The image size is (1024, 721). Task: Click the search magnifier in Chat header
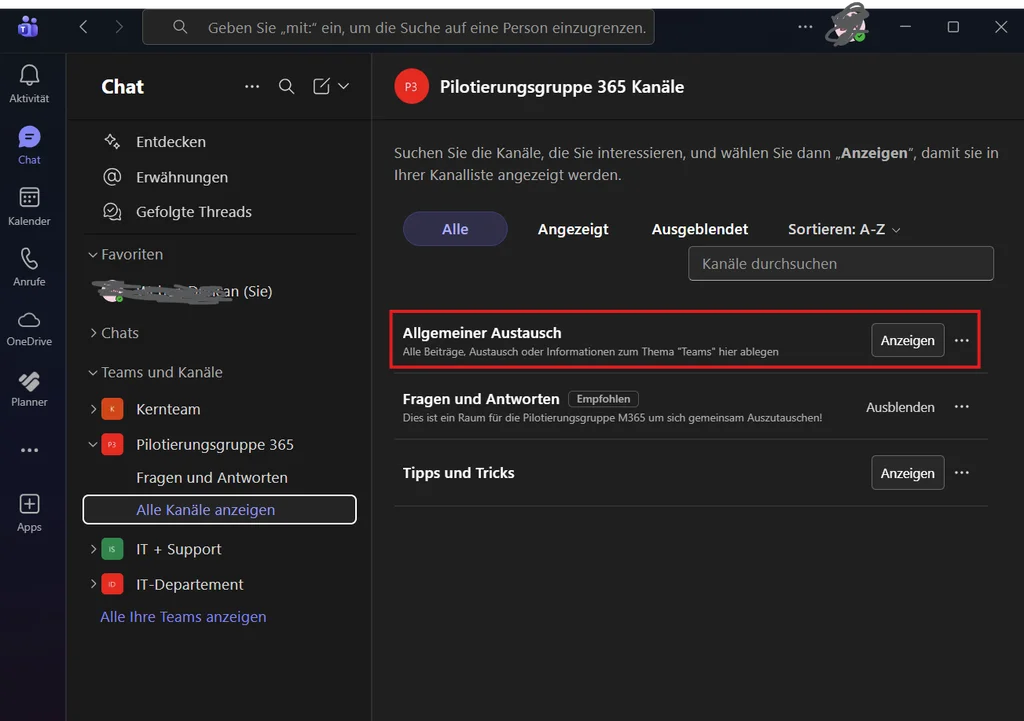click(x=286, y=87)
